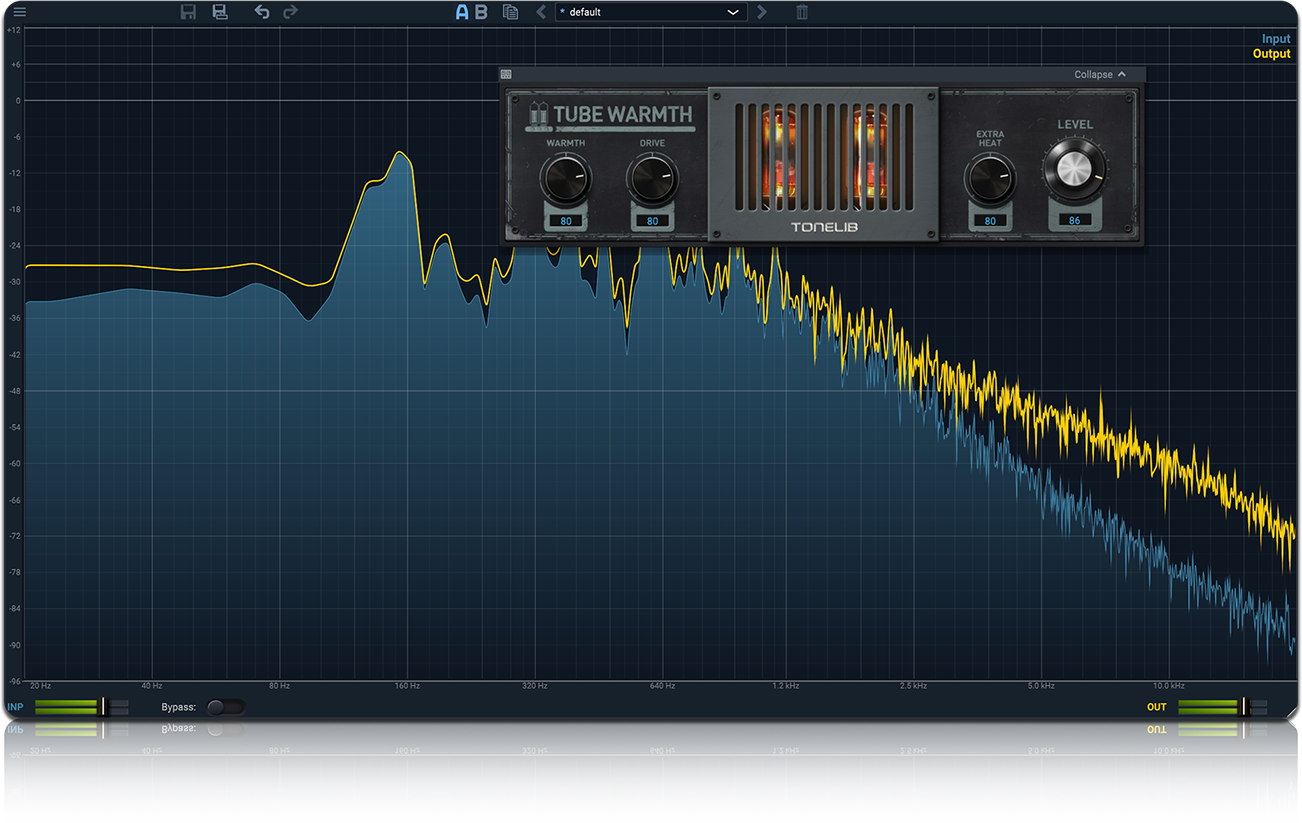This screenshot has width=1302, height=823.
Task: Switch to the B state
Action: click(x=481, y=12)
